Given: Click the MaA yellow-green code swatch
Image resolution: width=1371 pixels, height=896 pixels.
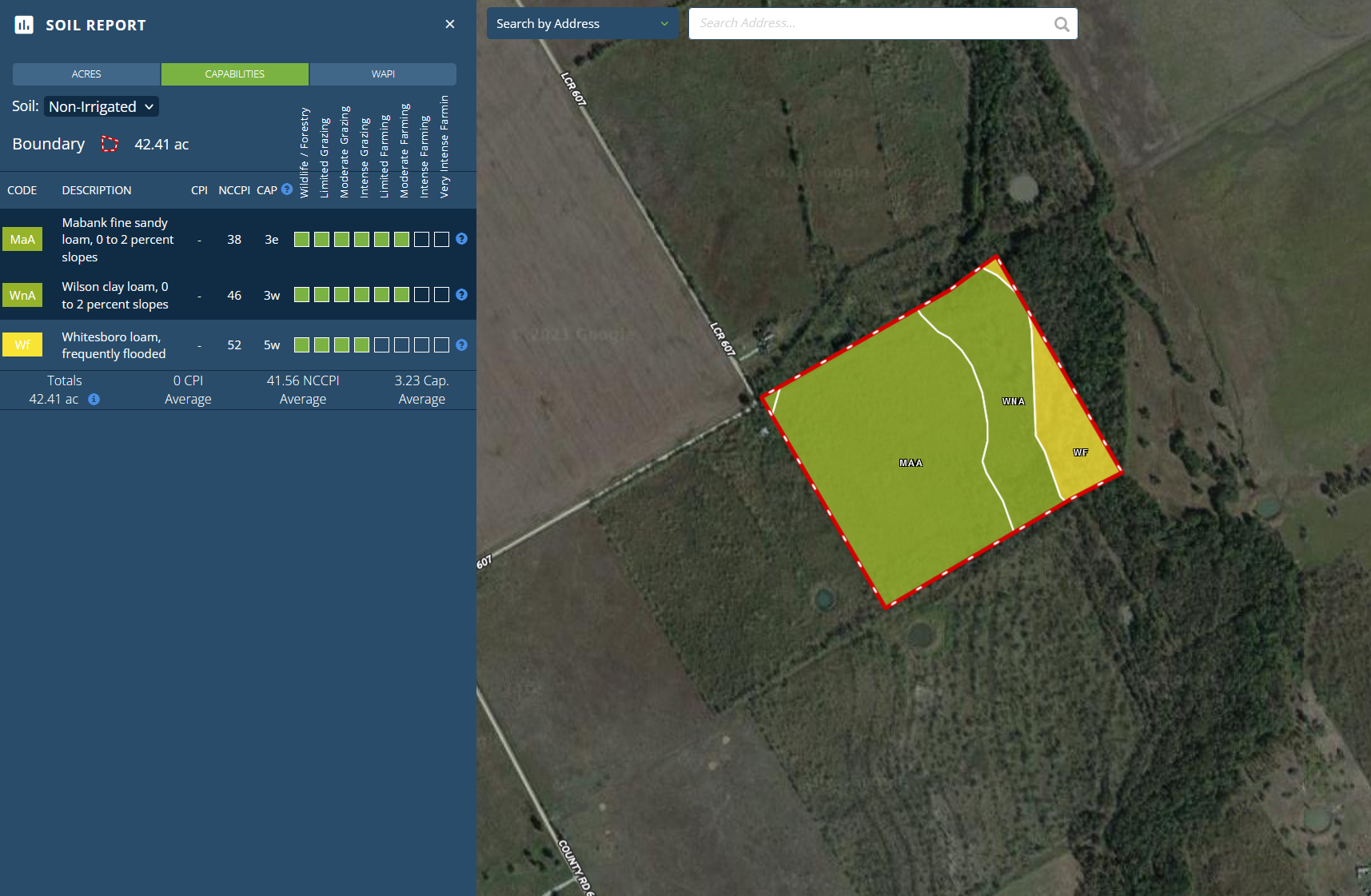Looking at the screenshot, I should 22,240.
